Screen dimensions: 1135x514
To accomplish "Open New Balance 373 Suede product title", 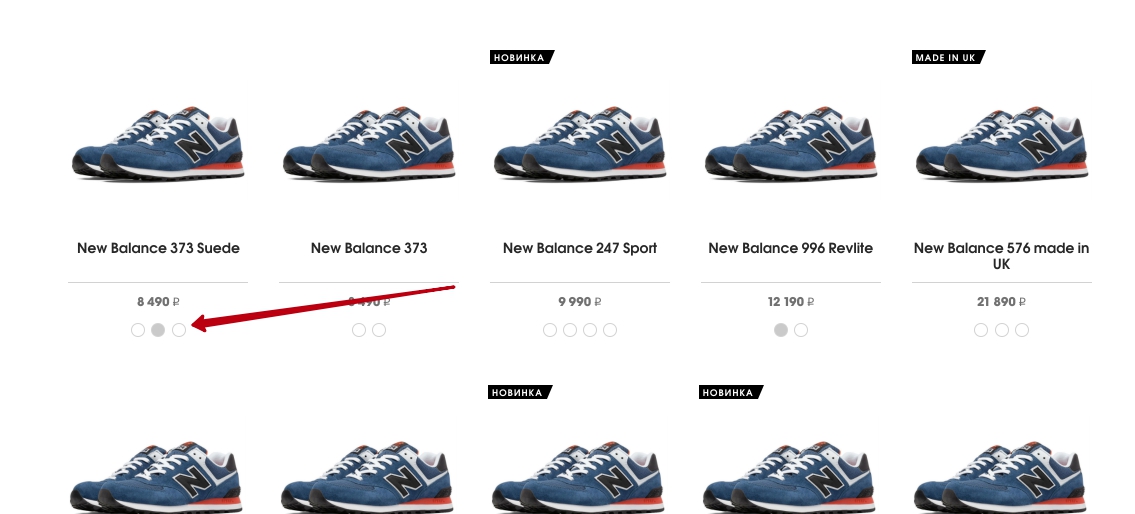I will tap(158, 248).
